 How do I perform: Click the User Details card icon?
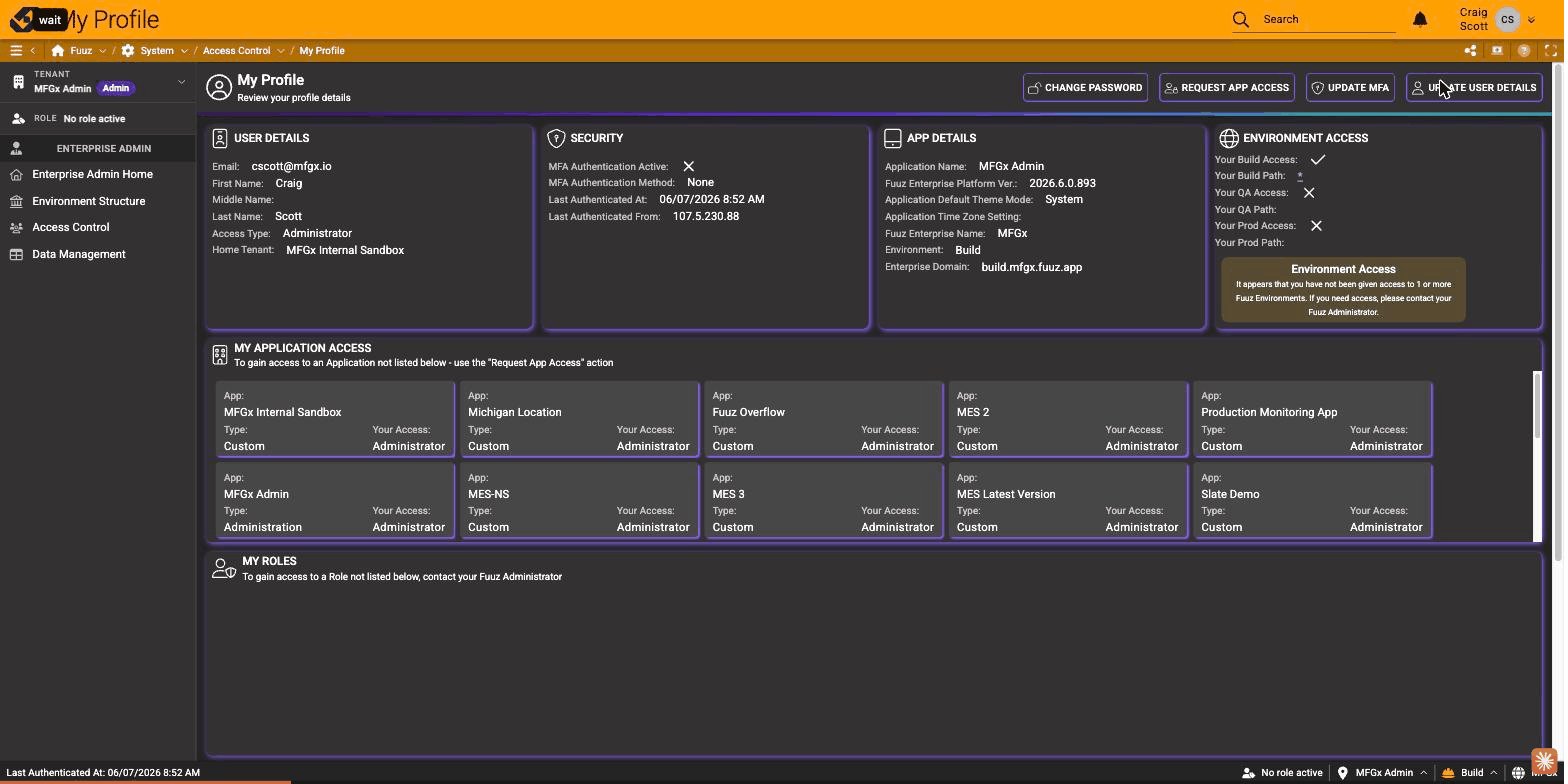pyautogui.click(x=220, y=138)
